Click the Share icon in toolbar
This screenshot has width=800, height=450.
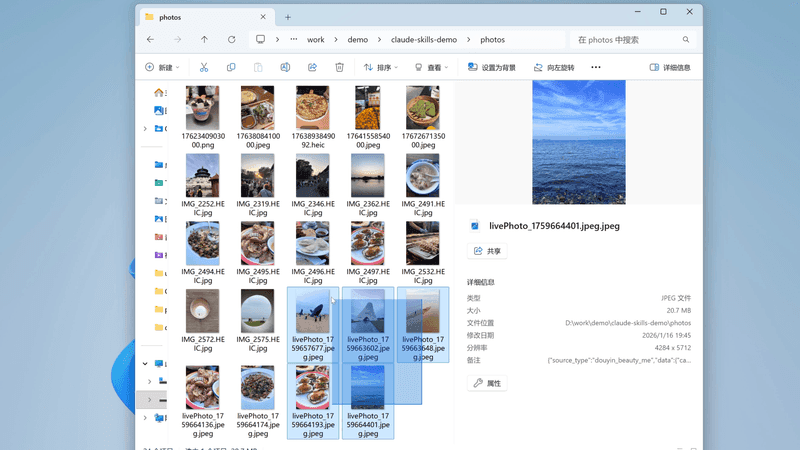point(312,67)
